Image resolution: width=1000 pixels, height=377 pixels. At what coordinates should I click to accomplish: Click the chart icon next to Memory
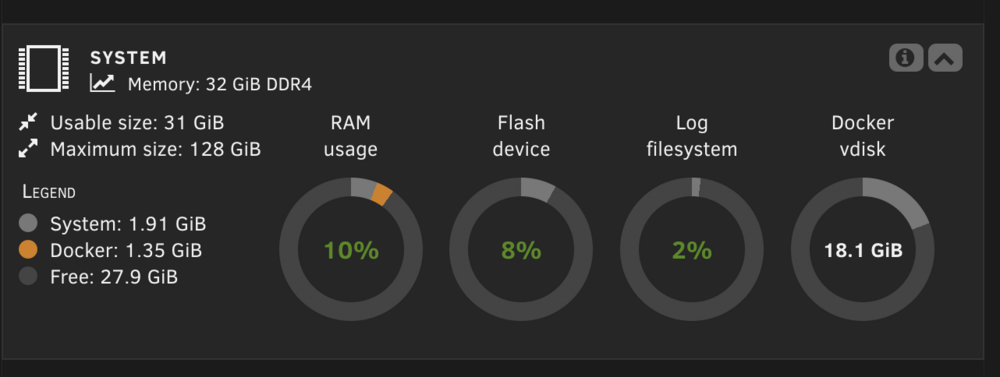pos(102,83)
